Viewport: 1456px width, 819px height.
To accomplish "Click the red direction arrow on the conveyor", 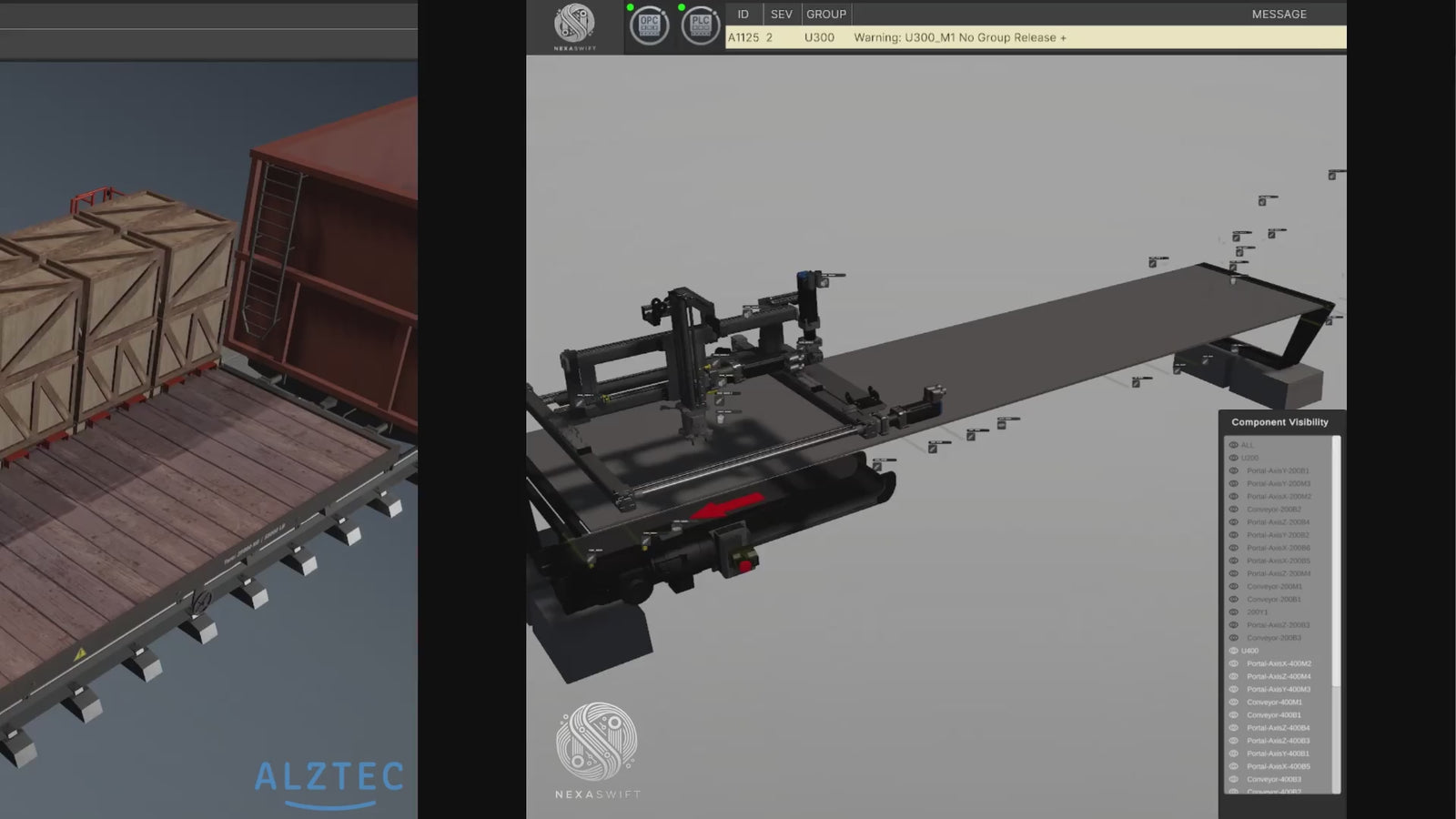I will [x=726, y=506].
